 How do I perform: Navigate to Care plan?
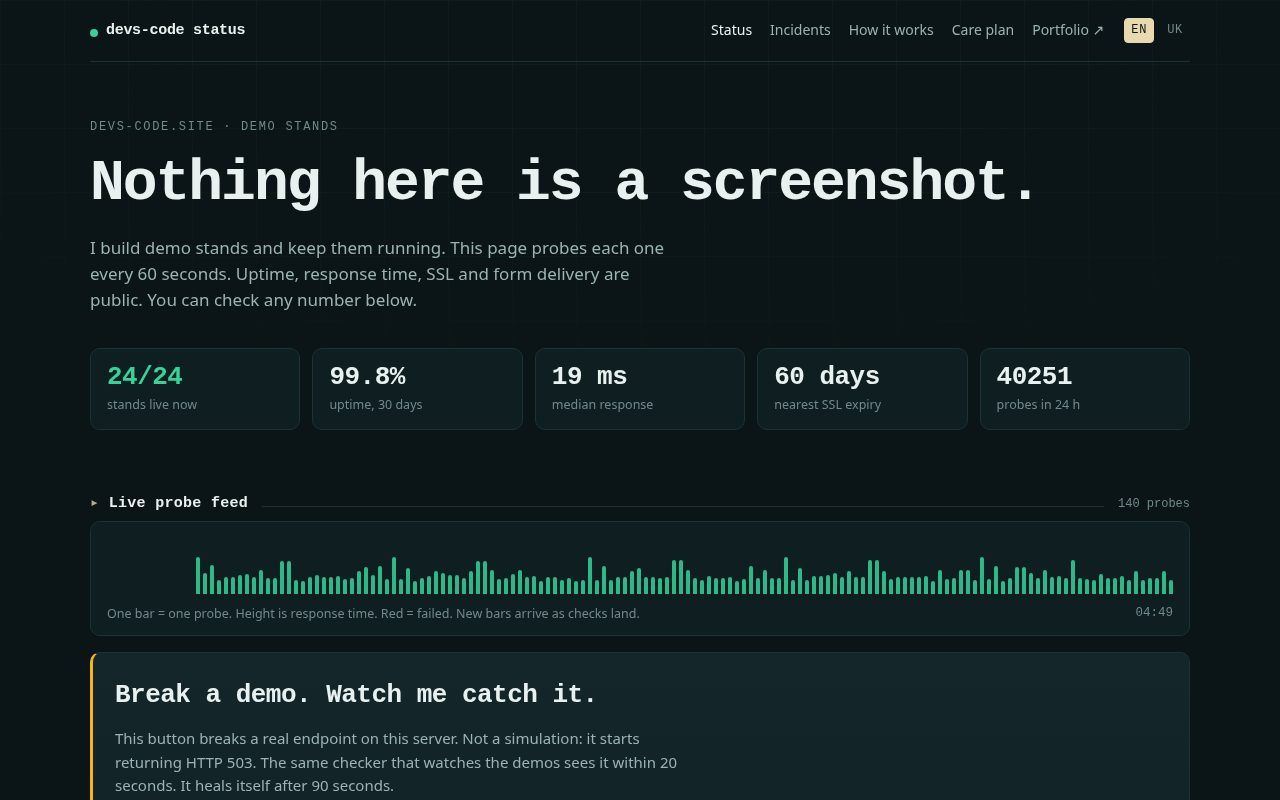coord(983,30)
